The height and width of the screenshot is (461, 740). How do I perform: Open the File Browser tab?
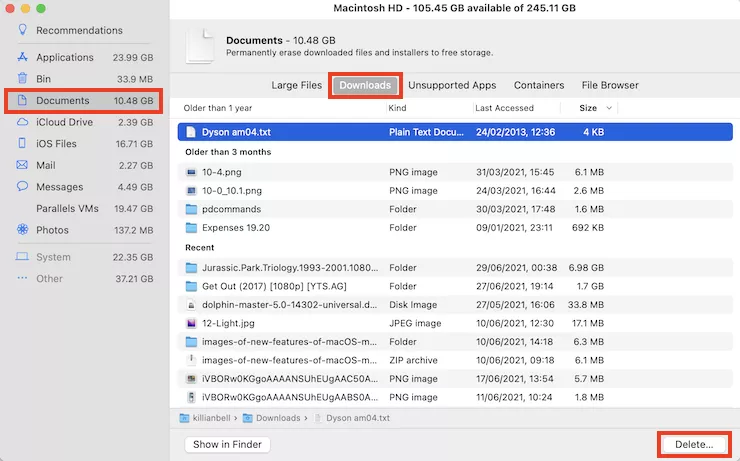(610, 85)
